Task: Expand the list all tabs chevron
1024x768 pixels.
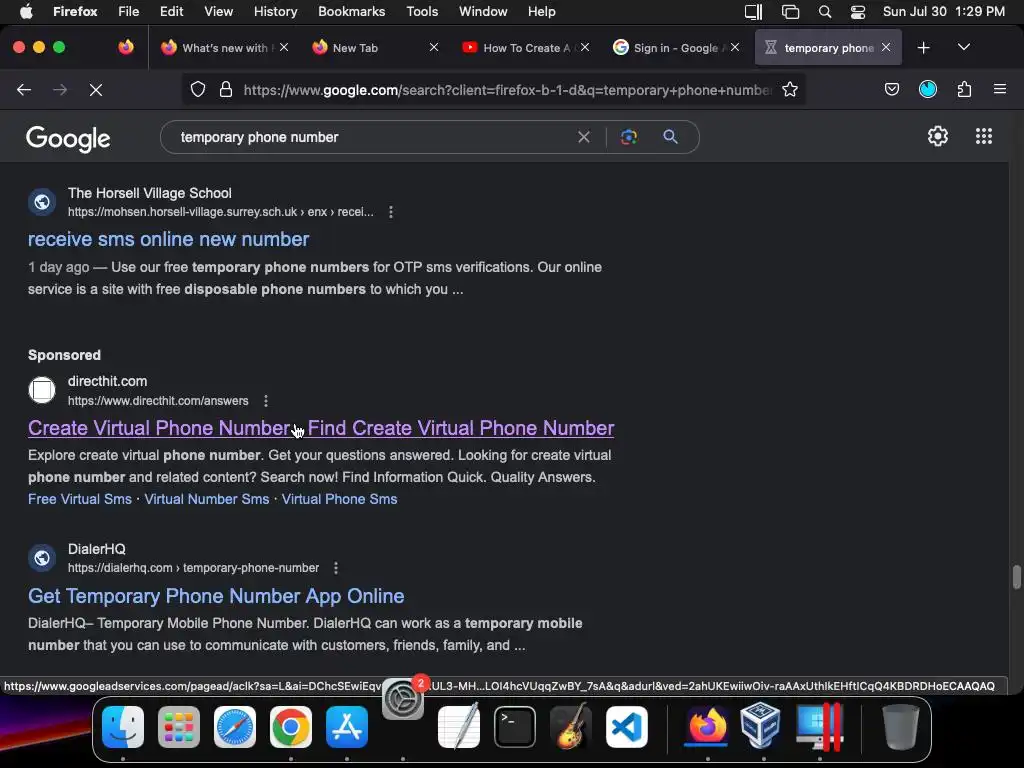Action: coord(963,47)
